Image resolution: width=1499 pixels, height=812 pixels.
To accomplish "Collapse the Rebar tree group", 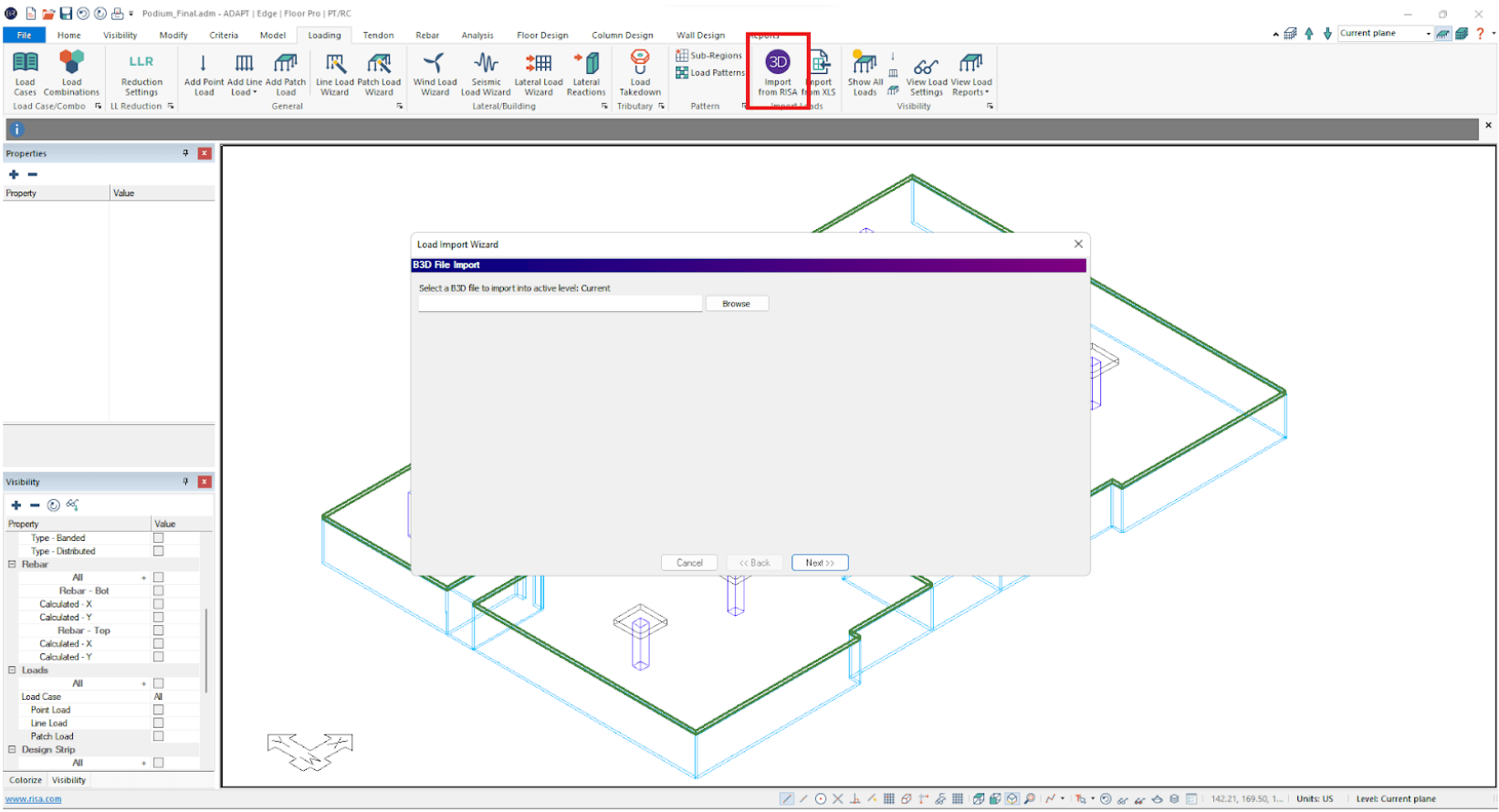I will [x=12, y=565].
